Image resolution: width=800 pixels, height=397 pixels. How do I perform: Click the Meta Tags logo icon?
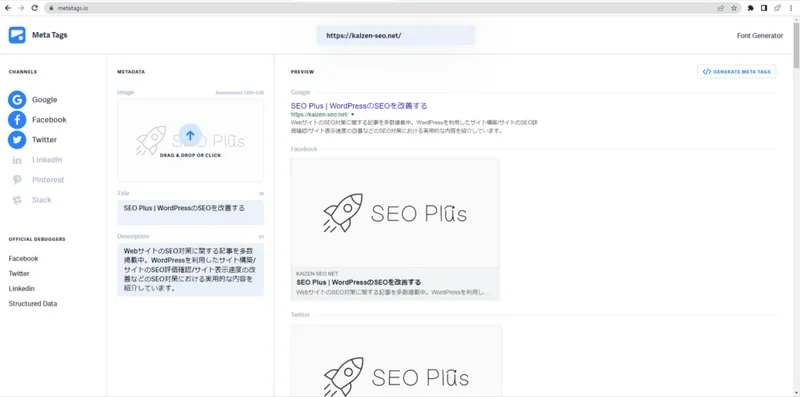tap(17, 35)
